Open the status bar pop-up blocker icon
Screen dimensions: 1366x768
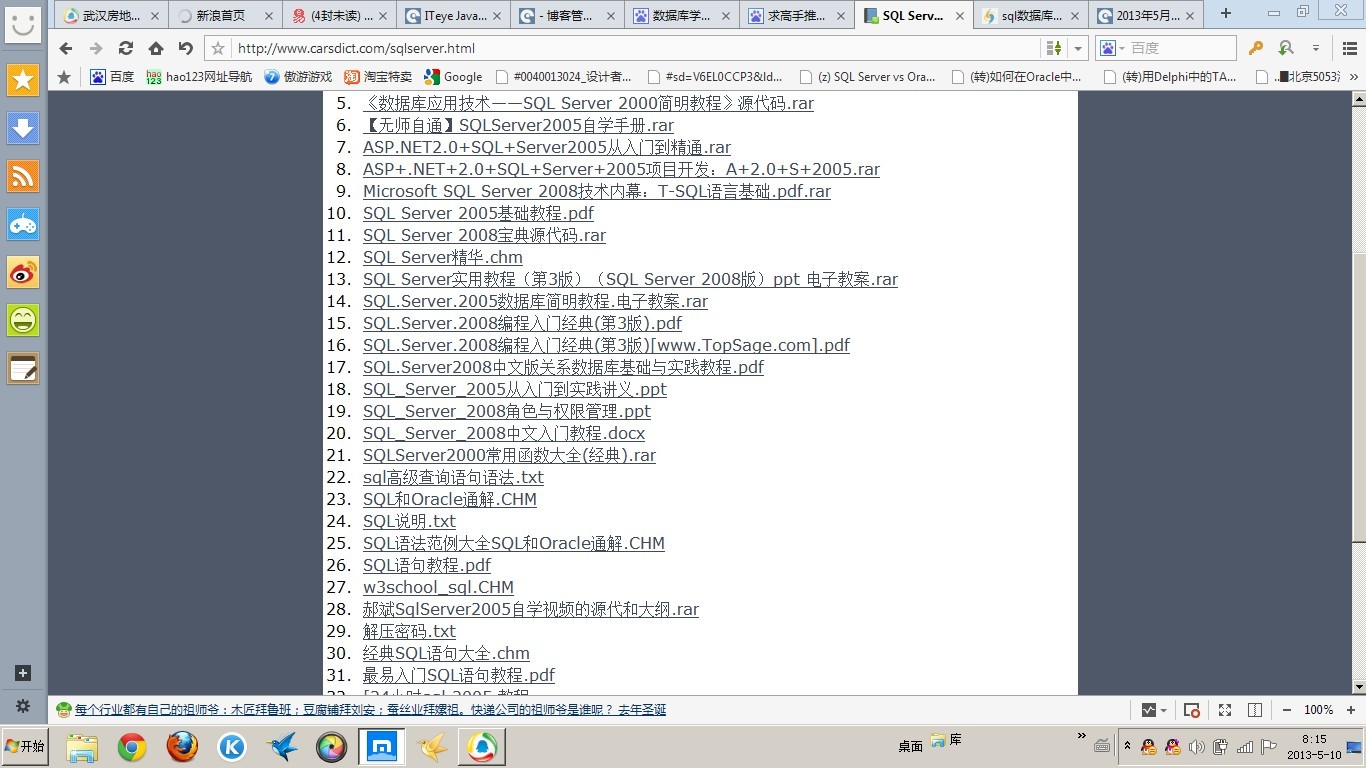click(x=1192, y=710)
